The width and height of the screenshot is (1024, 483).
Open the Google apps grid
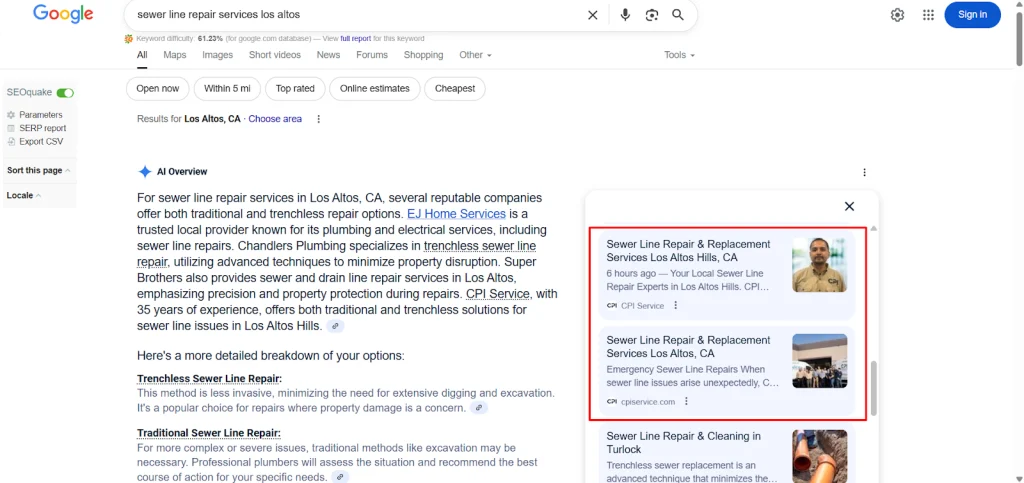coord(928,15)
